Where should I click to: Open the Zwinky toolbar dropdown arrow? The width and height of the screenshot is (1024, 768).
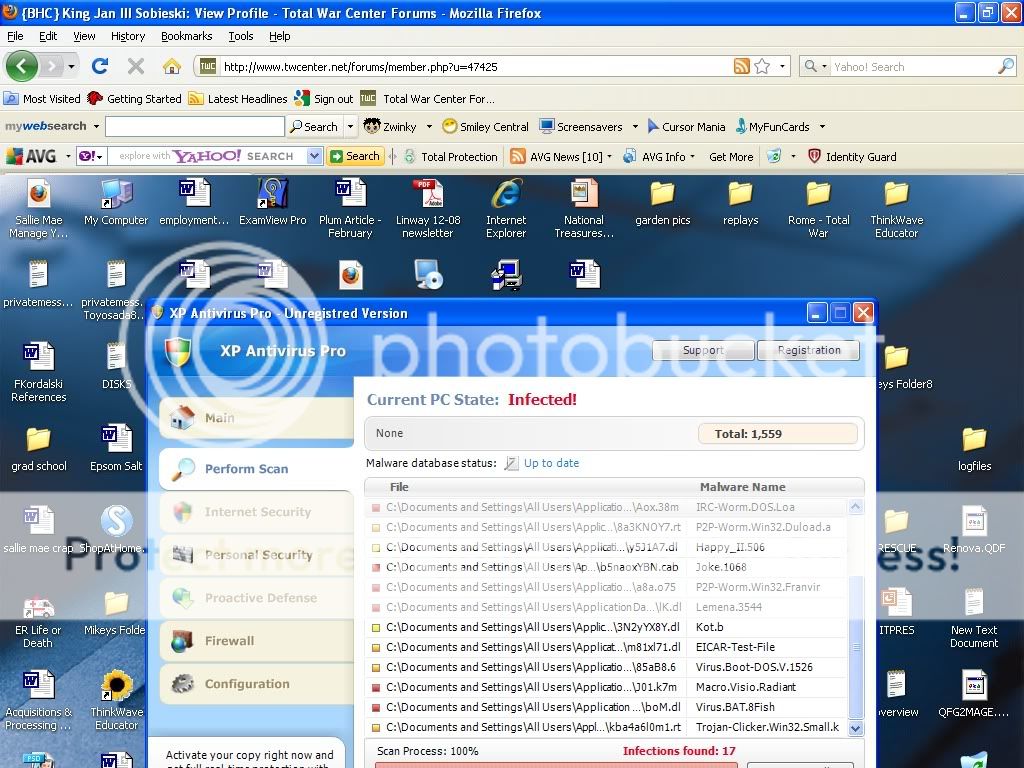(428, 127)
